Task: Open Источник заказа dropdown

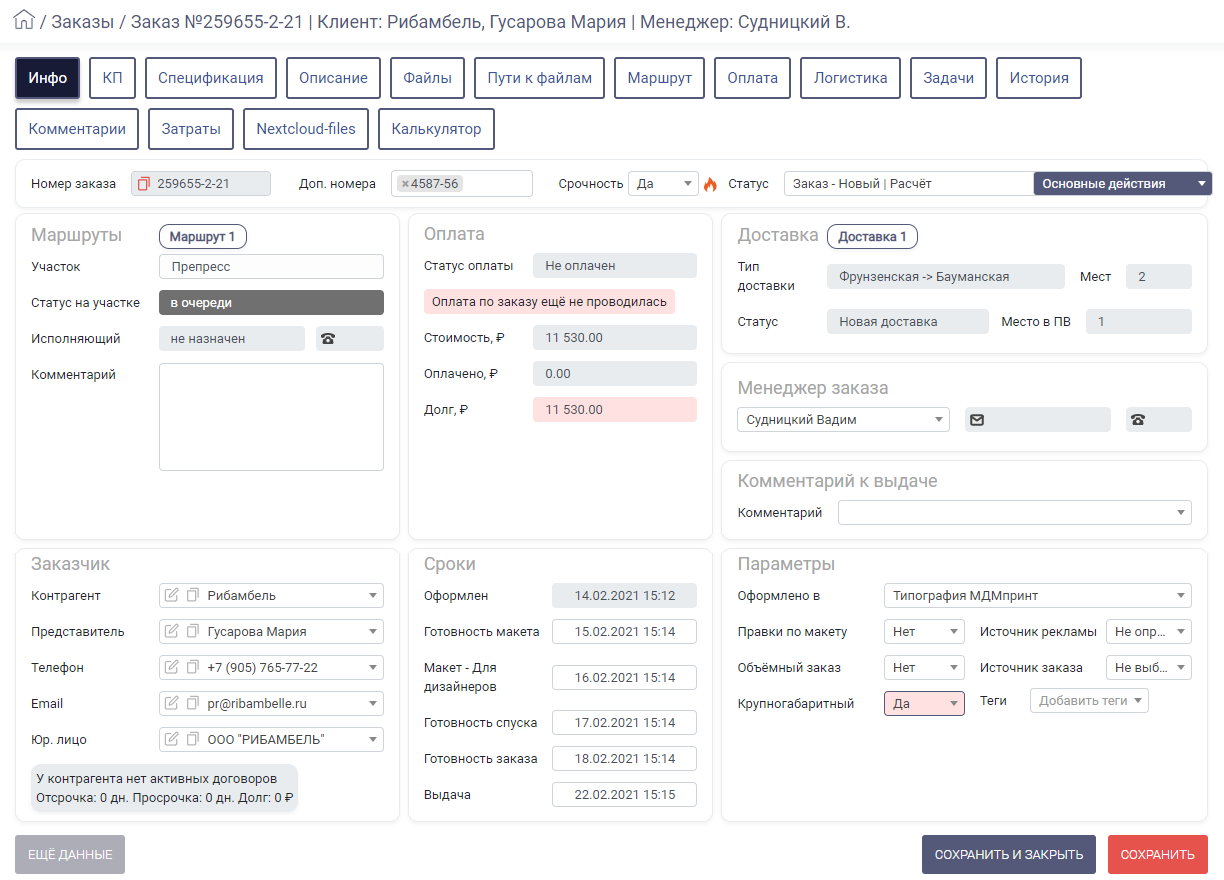Action: [1149, 668]
